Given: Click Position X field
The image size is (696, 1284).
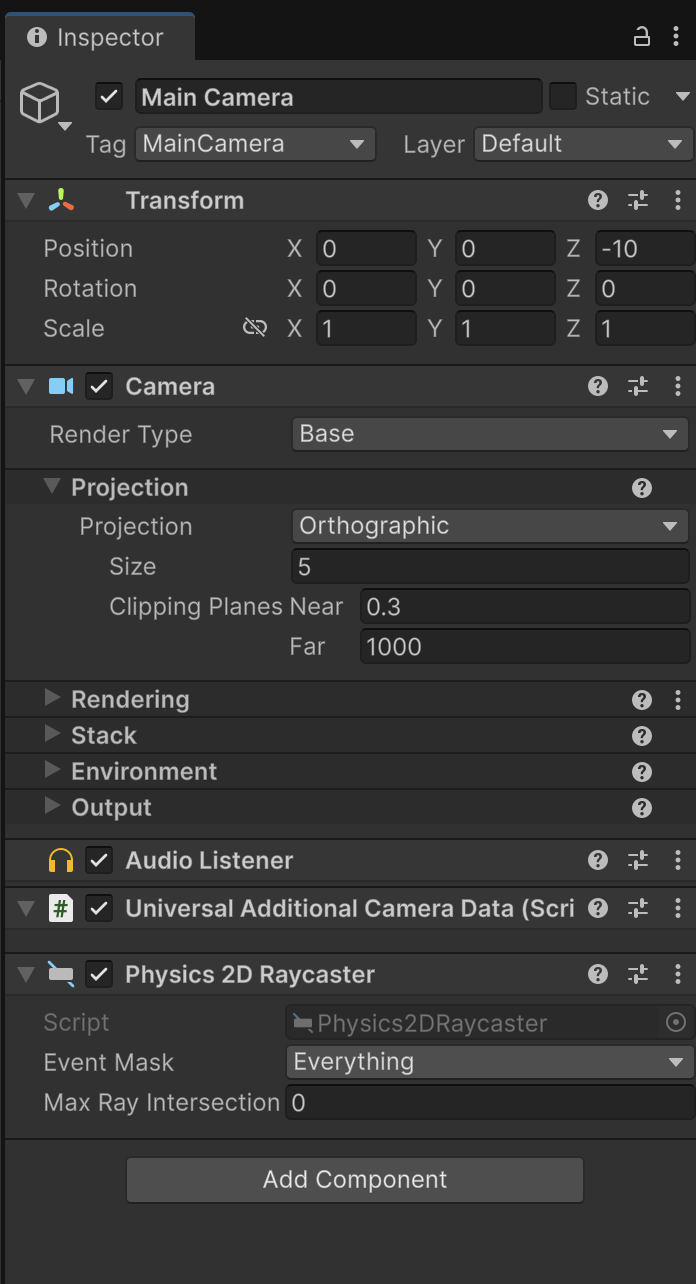Looking at the screenshot, I should pos(366,248).
